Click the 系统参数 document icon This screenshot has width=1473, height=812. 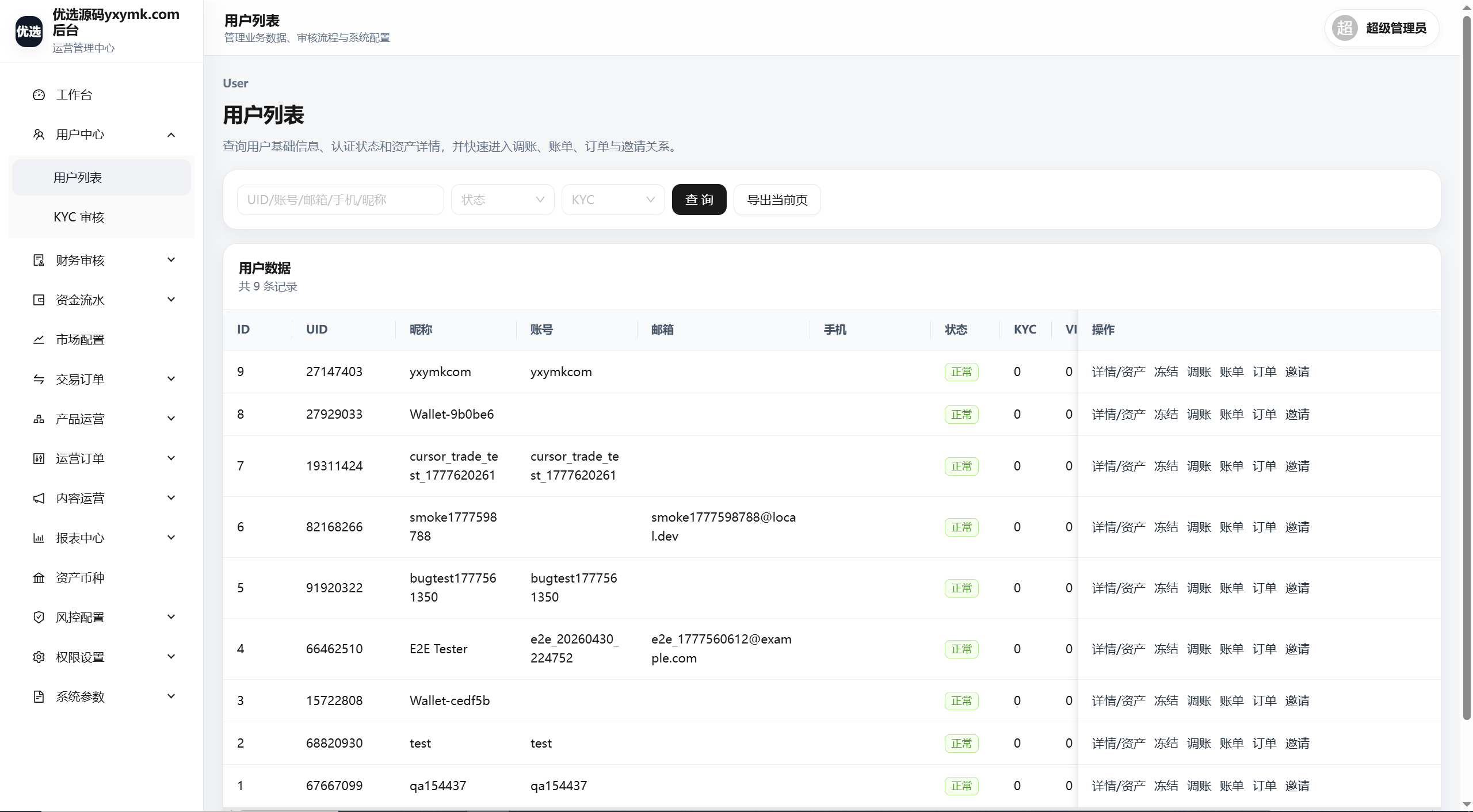(x=39, y=697)
